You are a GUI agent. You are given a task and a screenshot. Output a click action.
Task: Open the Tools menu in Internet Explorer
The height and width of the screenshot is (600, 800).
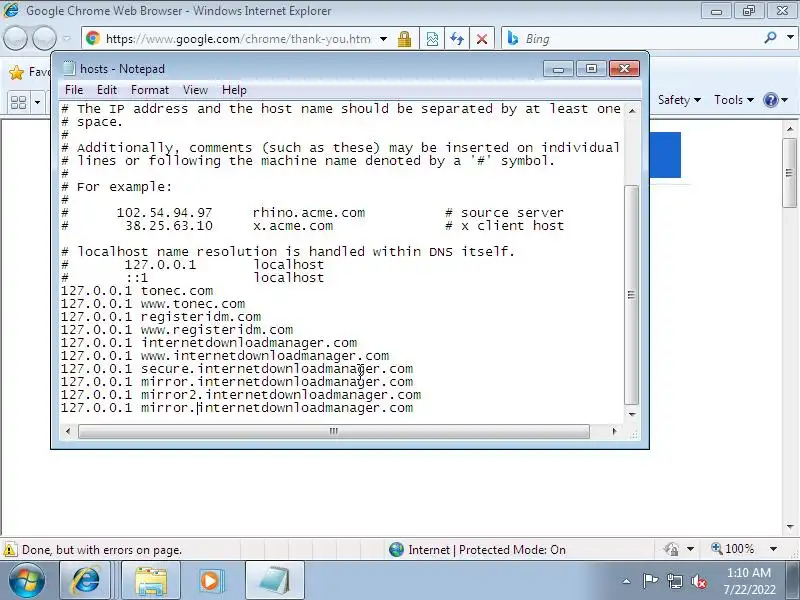733,100
